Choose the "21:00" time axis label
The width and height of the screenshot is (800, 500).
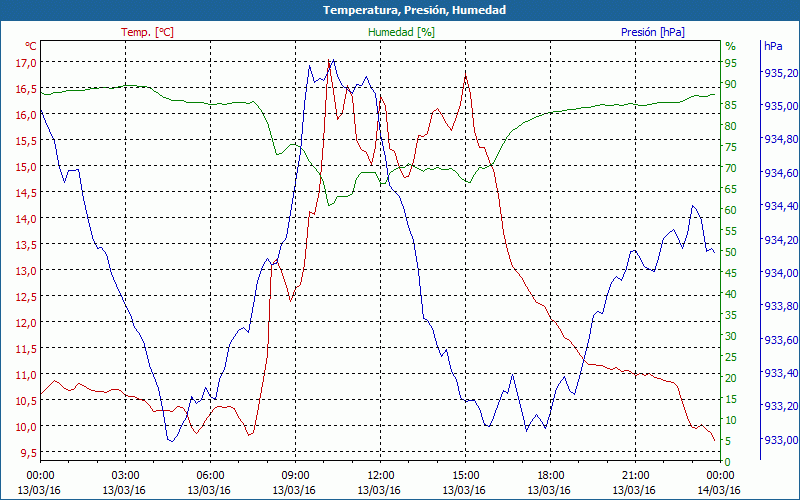click(635, 476)
